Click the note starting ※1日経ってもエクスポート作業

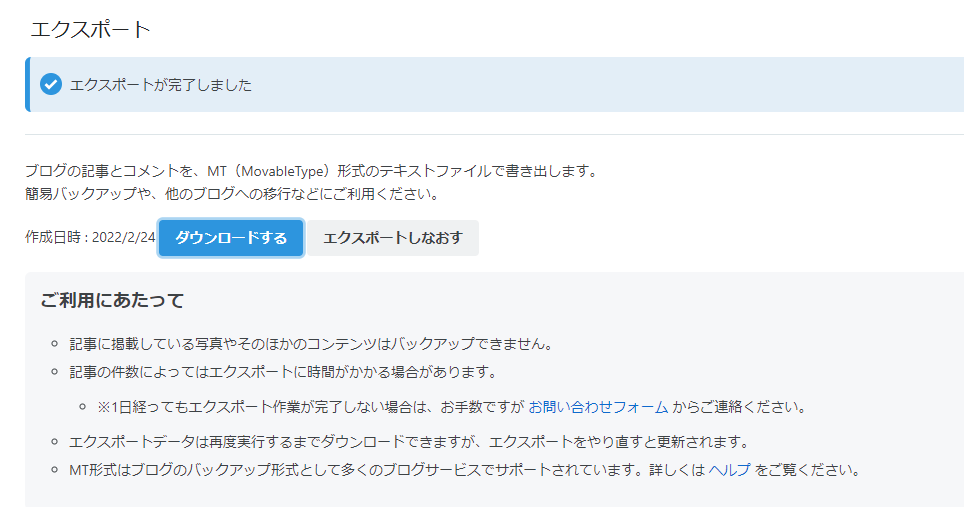(452, 407)
